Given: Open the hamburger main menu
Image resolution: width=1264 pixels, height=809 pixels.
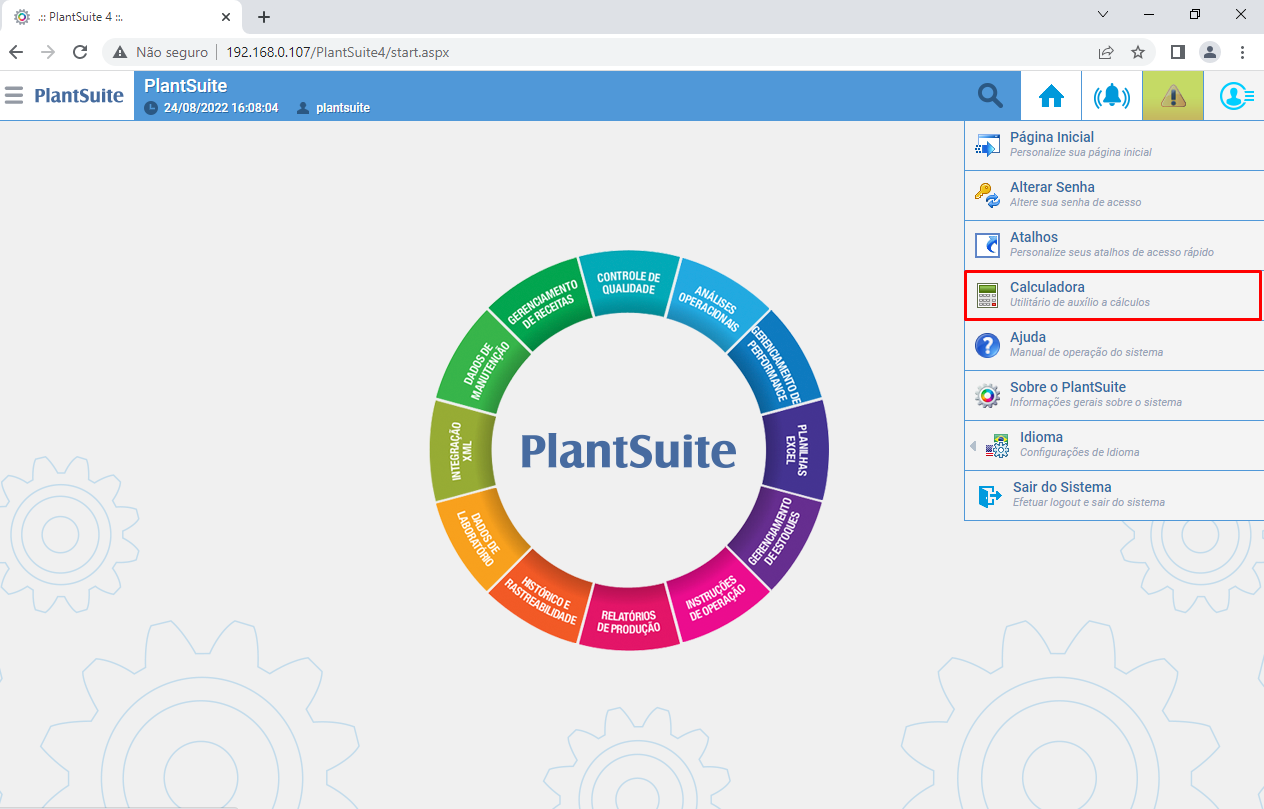Looking at the screenshot, I should point(14,95).
